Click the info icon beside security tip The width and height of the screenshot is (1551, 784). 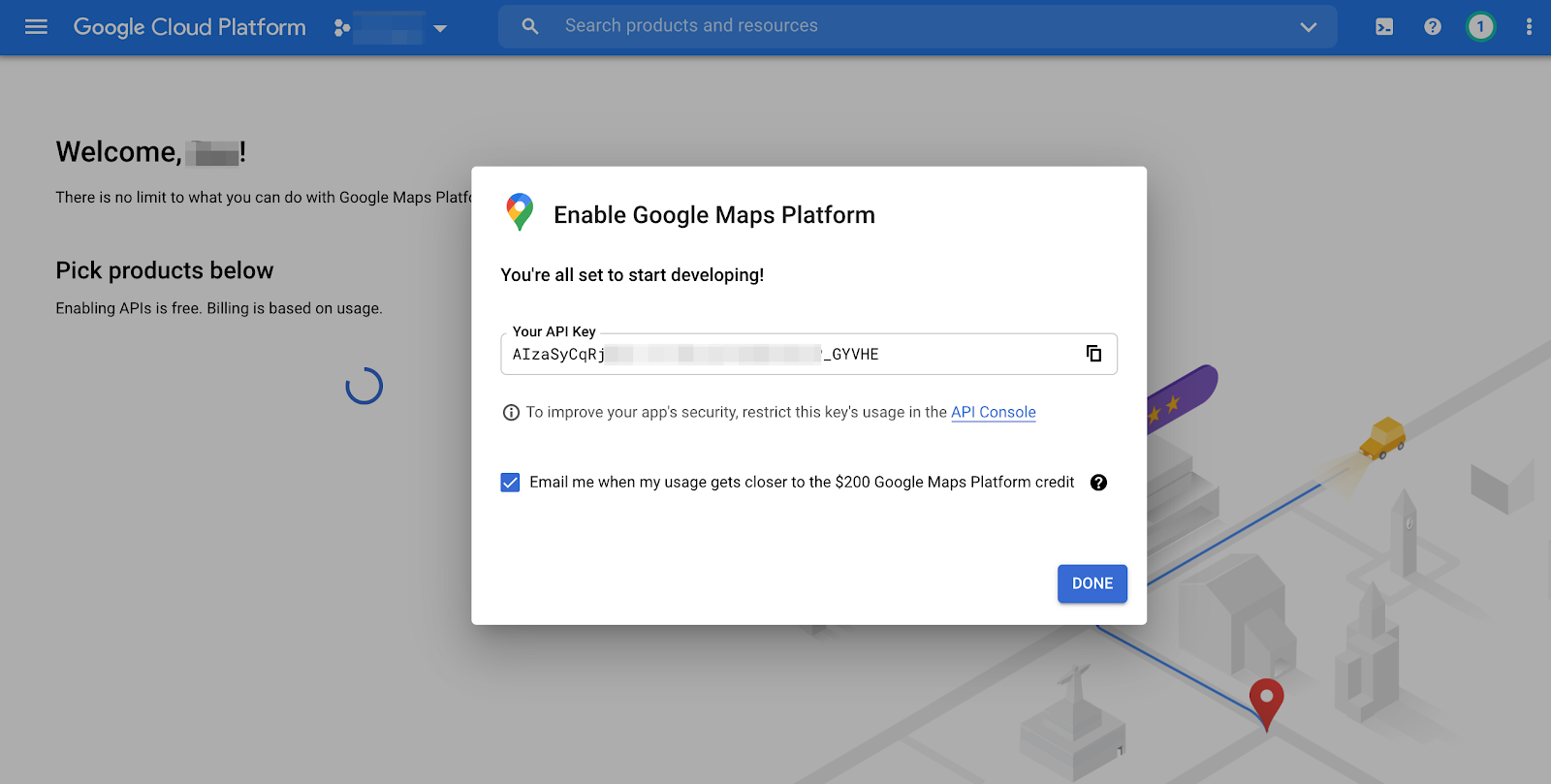point(511,413)
